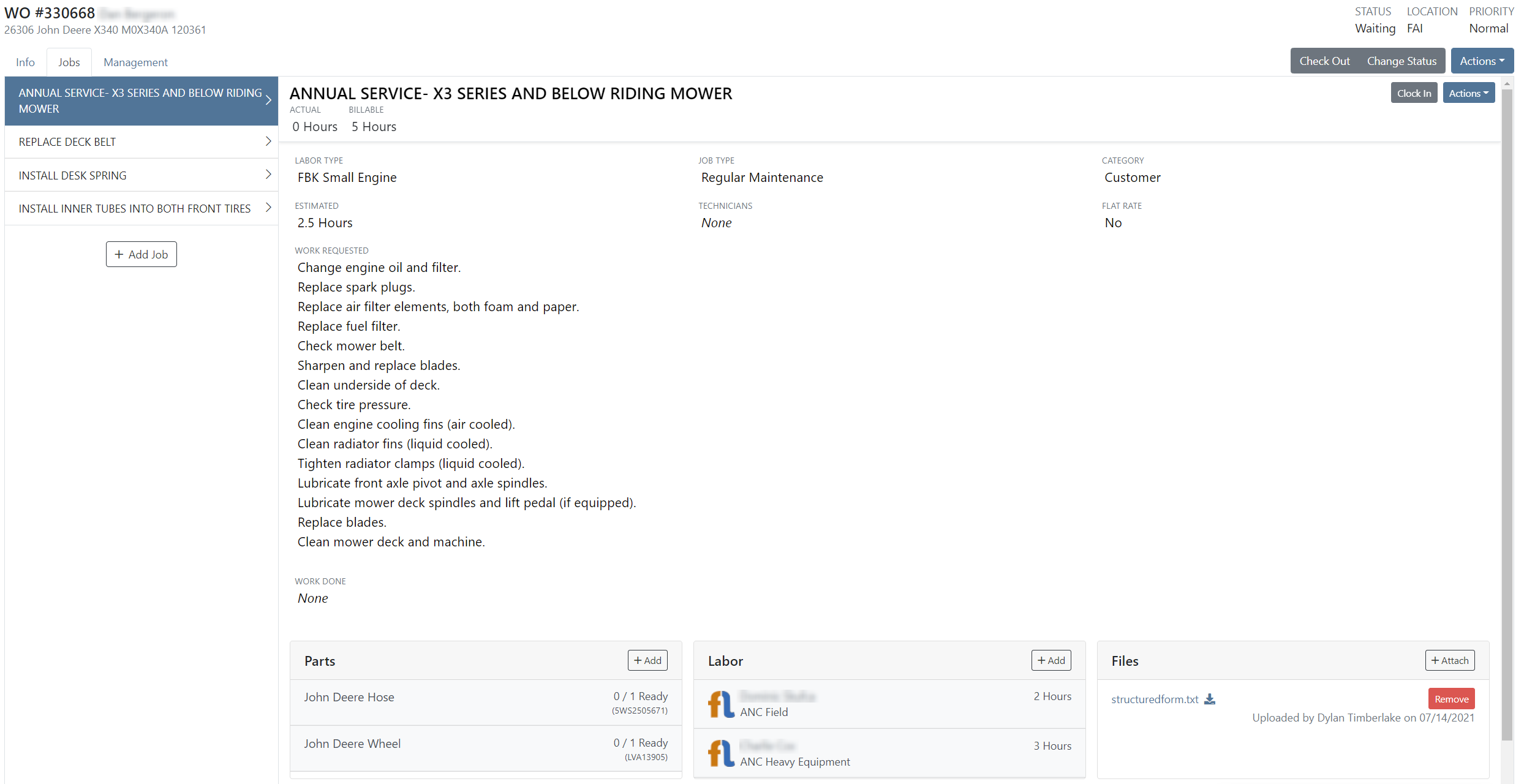This screenshot has width=1524, height=784.
Task: Click the Work Done None value
Action: (x=312, y=598)
